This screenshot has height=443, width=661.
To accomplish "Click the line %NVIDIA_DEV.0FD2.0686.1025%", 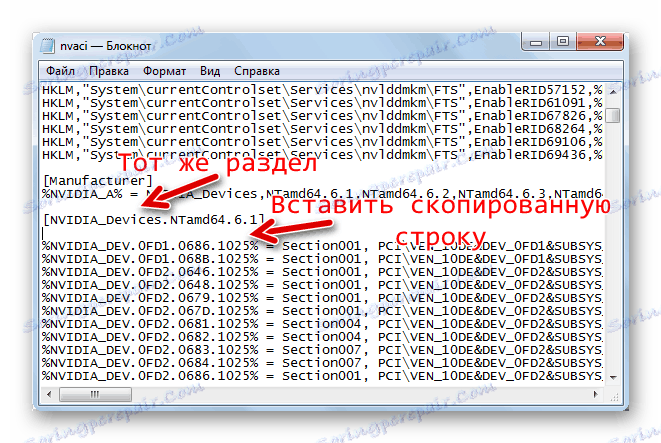I will [322, 376].
